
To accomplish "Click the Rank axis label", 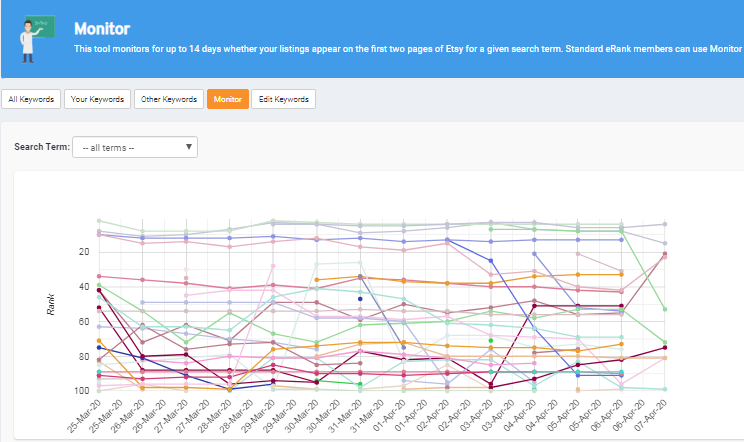I will 51,304.
